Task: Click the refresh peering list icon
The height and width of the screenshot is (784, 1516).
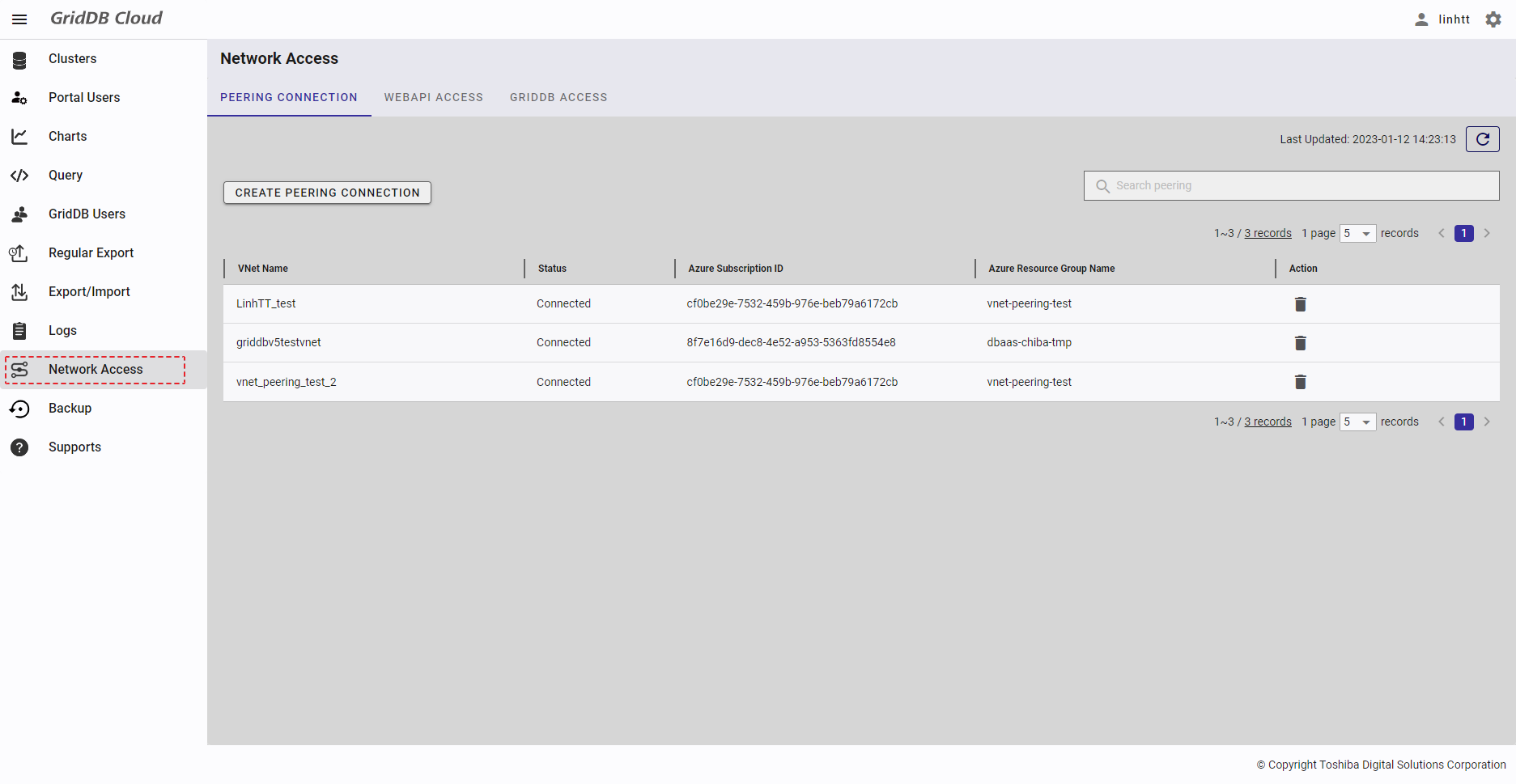Action: point(1482,139)
